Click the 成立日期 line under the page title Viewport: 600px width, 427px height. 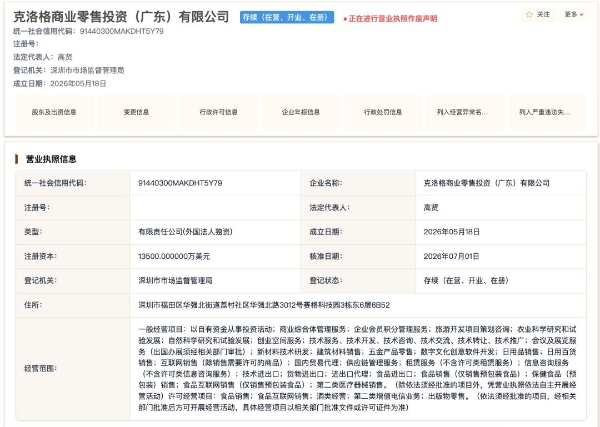(x=60, y=83)
